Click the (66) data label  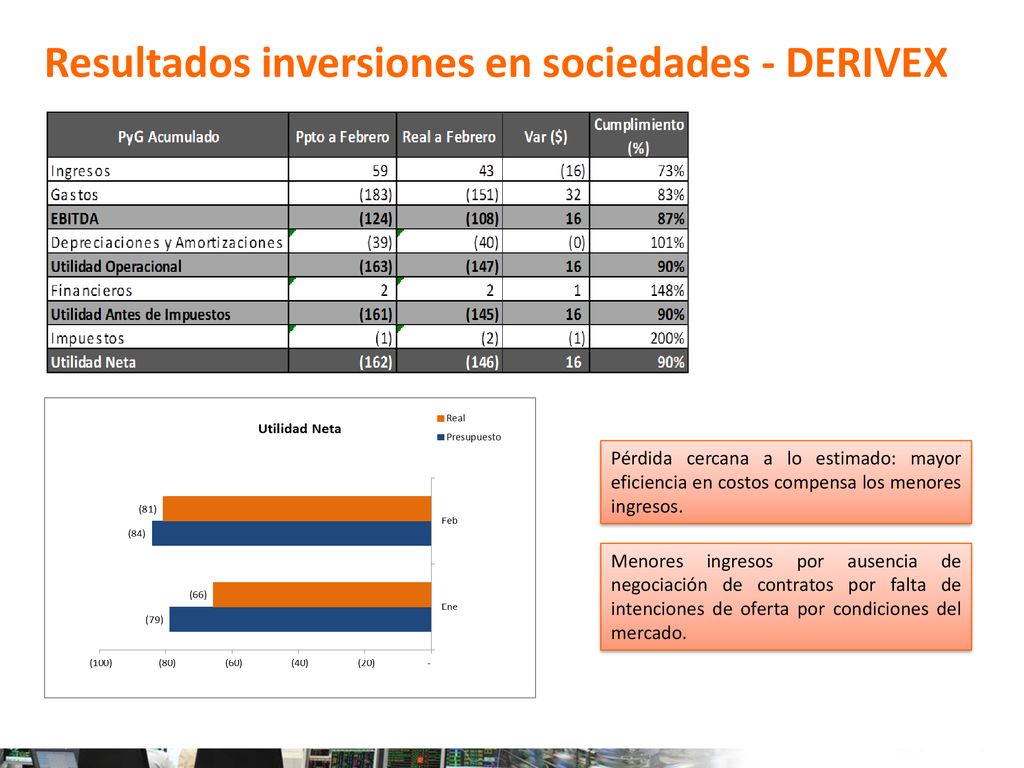coord(198,595)
